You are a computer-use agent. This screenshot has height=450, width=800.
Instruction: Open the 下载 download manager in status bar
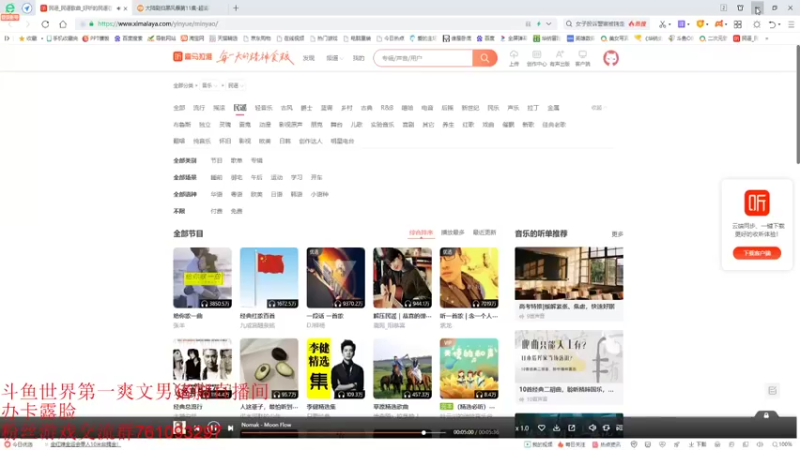pyautogui.click(x=698, y=444)
